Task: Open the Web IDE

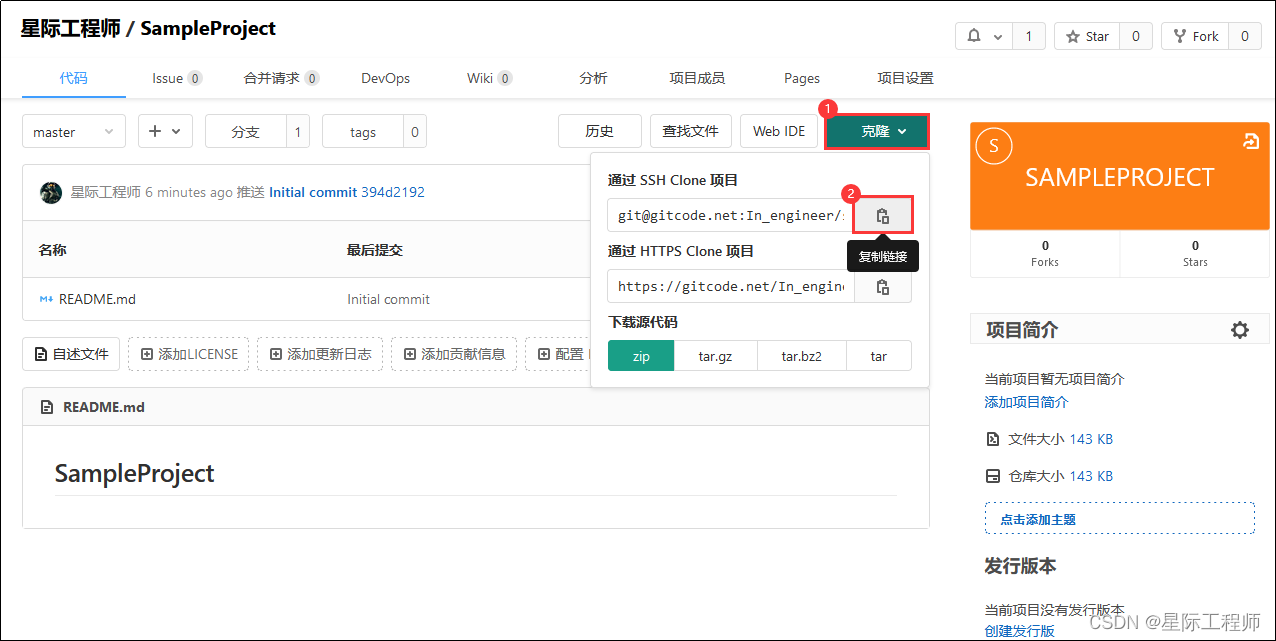Action: [x=779, y=131]
